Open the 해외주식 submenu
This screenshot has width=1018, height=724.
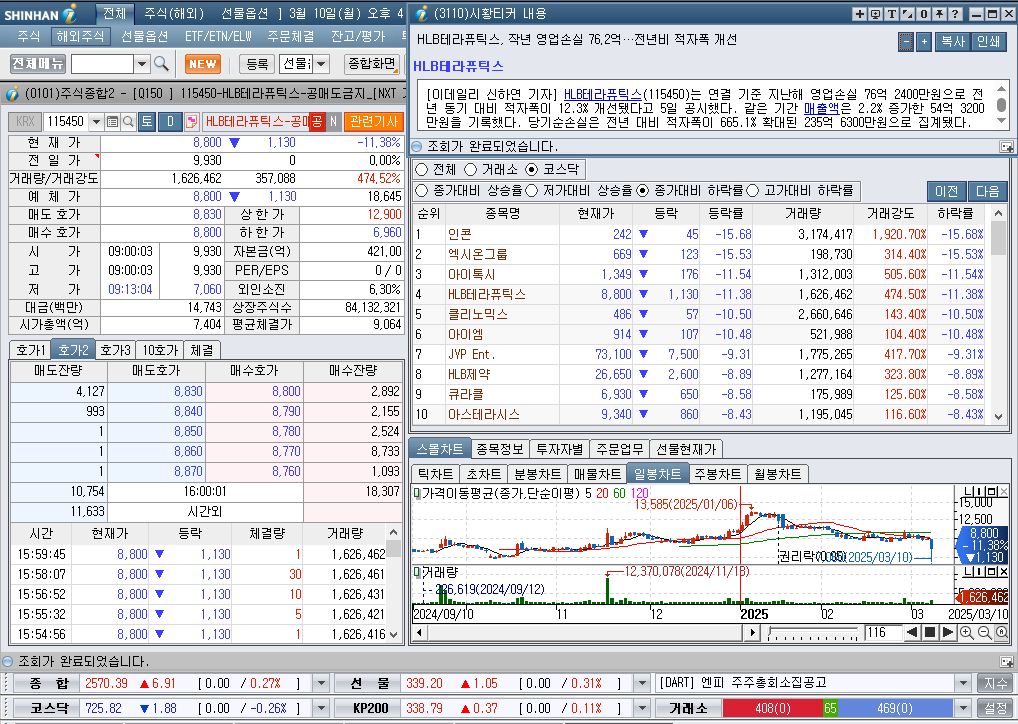click(81, 36)
